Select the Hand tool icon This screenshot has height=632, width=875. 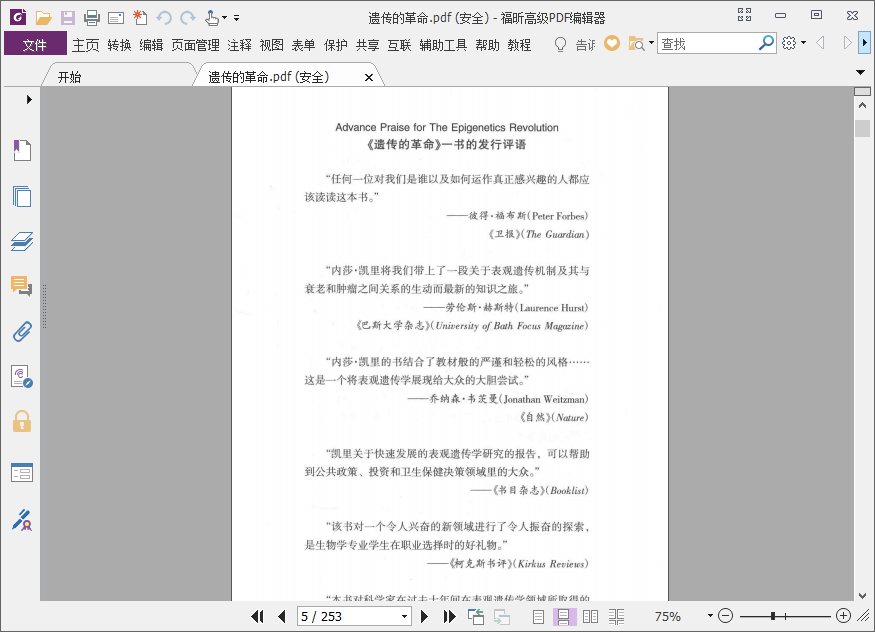(x=211, y=18)
